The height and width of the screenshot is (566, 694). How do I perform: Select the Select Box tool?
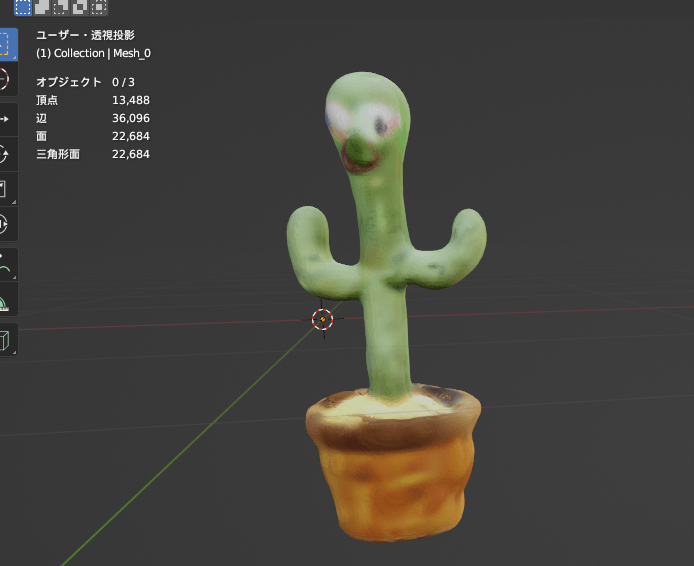click(6, 44)
